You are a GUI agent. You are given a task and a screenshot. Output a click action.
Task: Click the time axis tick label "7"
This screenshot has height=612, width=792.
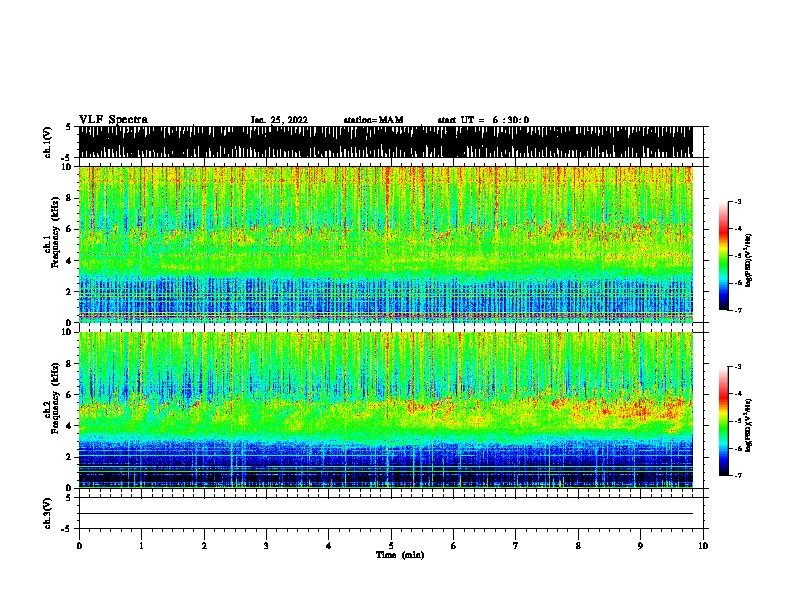[x=516, y=546]
